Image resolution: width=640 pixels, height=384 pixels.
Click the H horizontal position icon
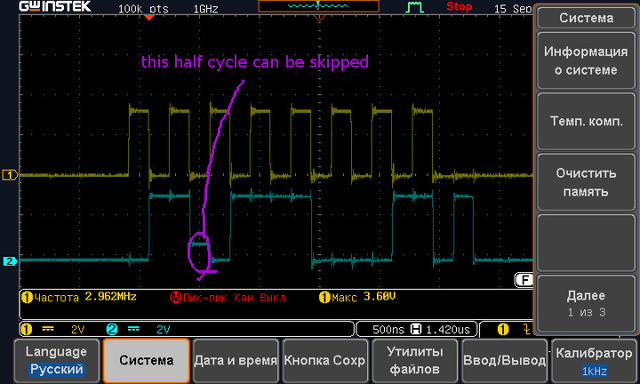click(x=416, y=329)
